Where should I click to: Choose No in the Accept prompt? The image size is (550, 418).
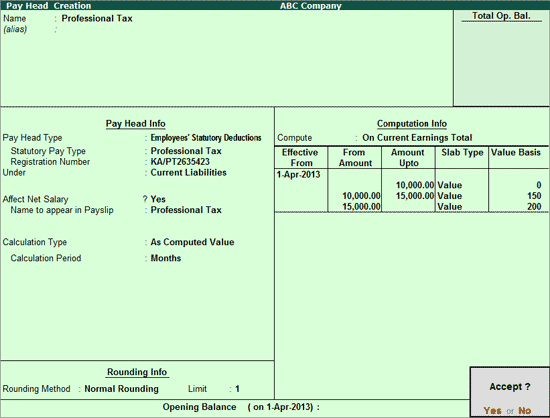pyautogui.click(x=525, y=410)
